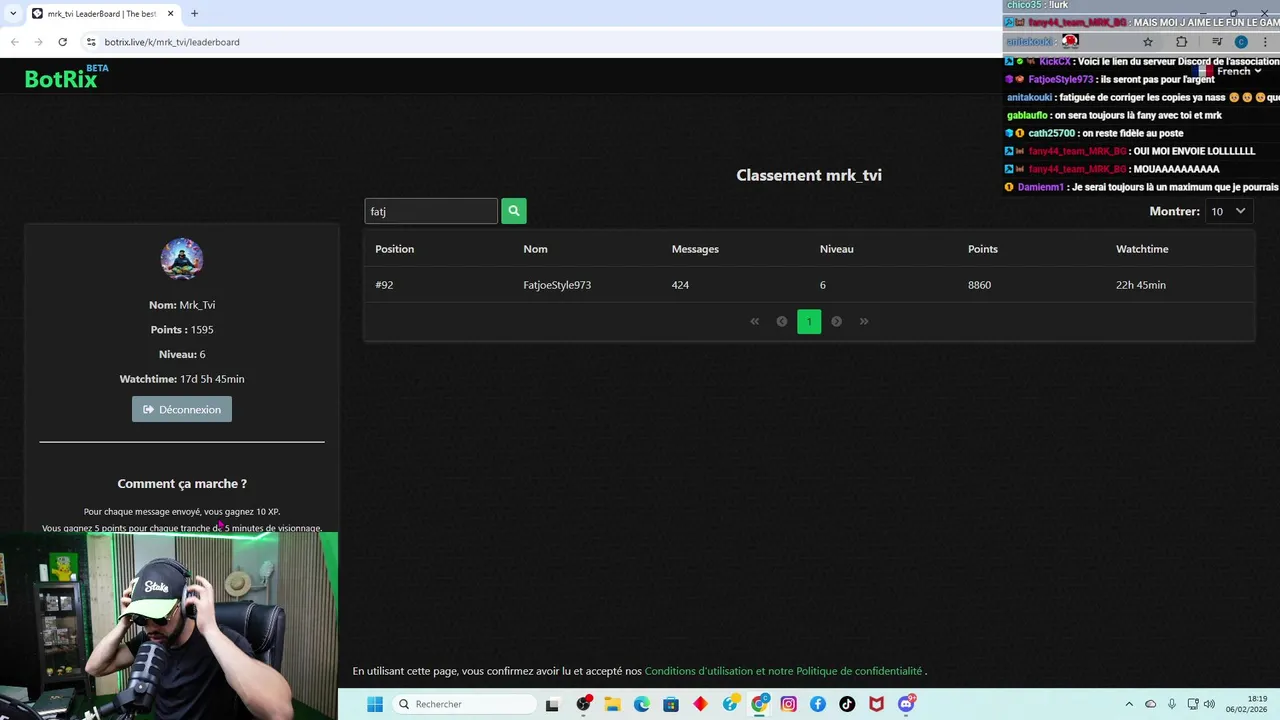Screen dimensions: 1280x720
Task: Click the Position column header
Action: 394,249
